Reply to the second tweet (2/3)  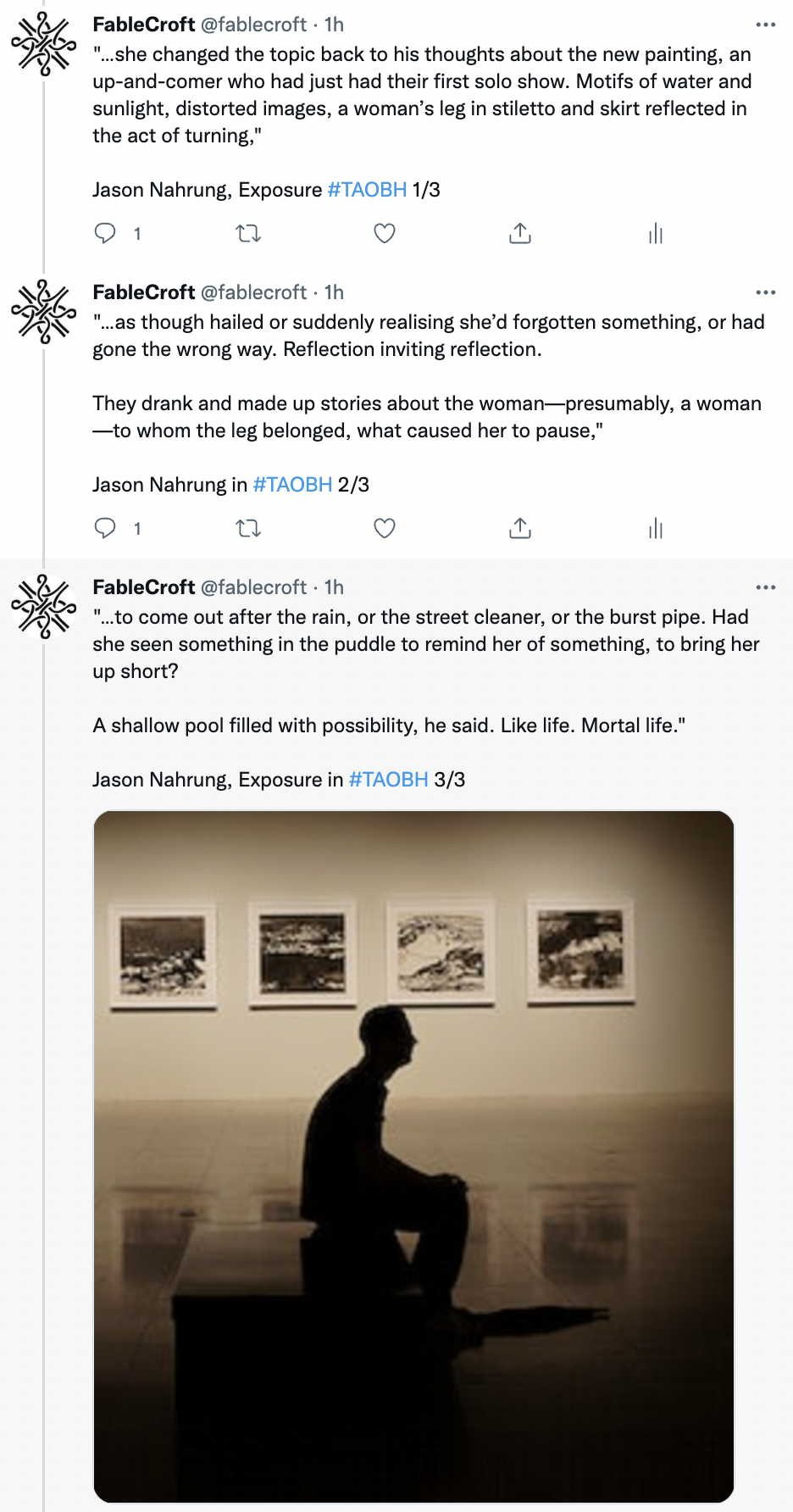pyautogui.click(x=105, y=528)
